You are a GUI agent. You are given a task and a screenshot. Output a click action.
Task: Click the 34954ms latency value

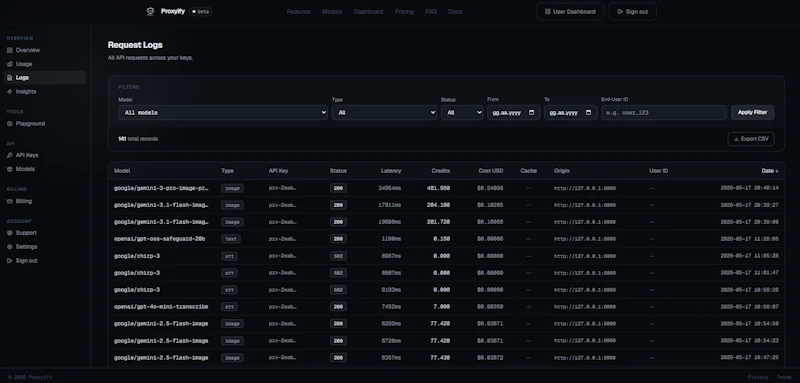[x=389, y=188]
